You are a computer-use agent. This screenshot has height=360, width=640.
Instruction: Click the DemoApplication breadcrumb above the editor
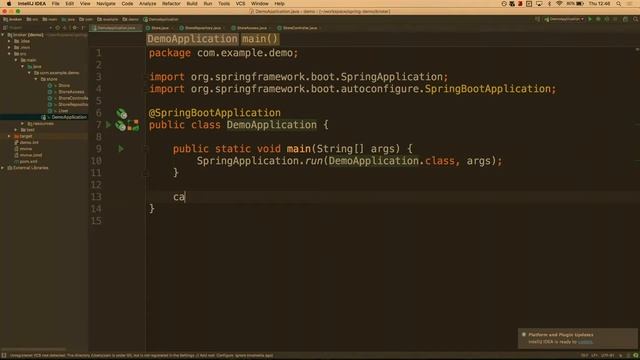click(192, 39)
